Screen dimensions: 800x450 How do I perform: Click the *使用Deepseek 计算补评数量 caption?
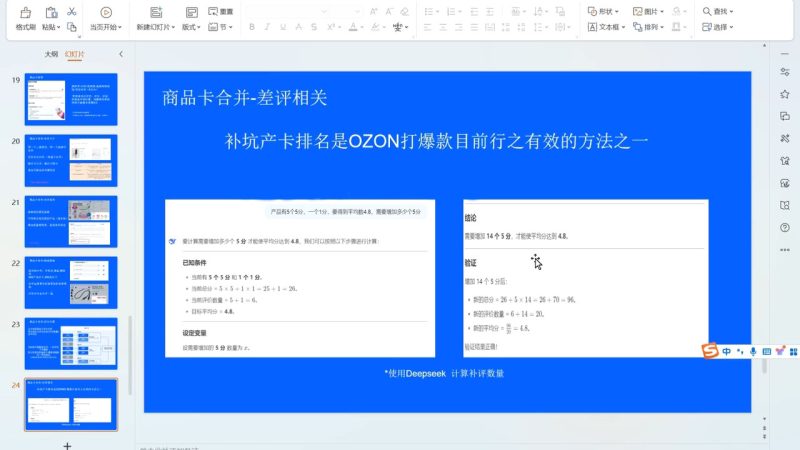444,373
